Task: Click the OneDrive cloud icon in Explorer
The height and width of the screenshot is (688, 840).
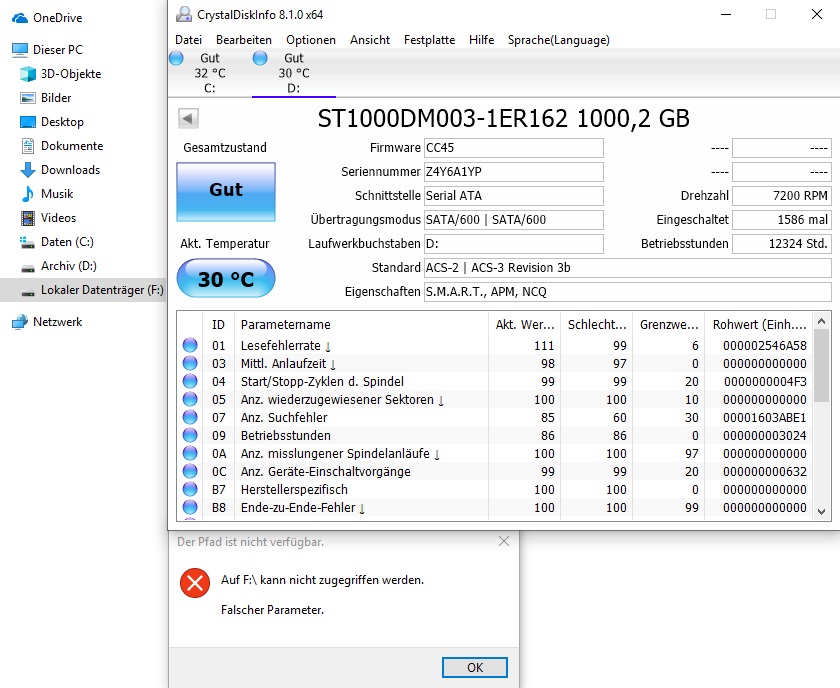Action: (x=20, y=18)
